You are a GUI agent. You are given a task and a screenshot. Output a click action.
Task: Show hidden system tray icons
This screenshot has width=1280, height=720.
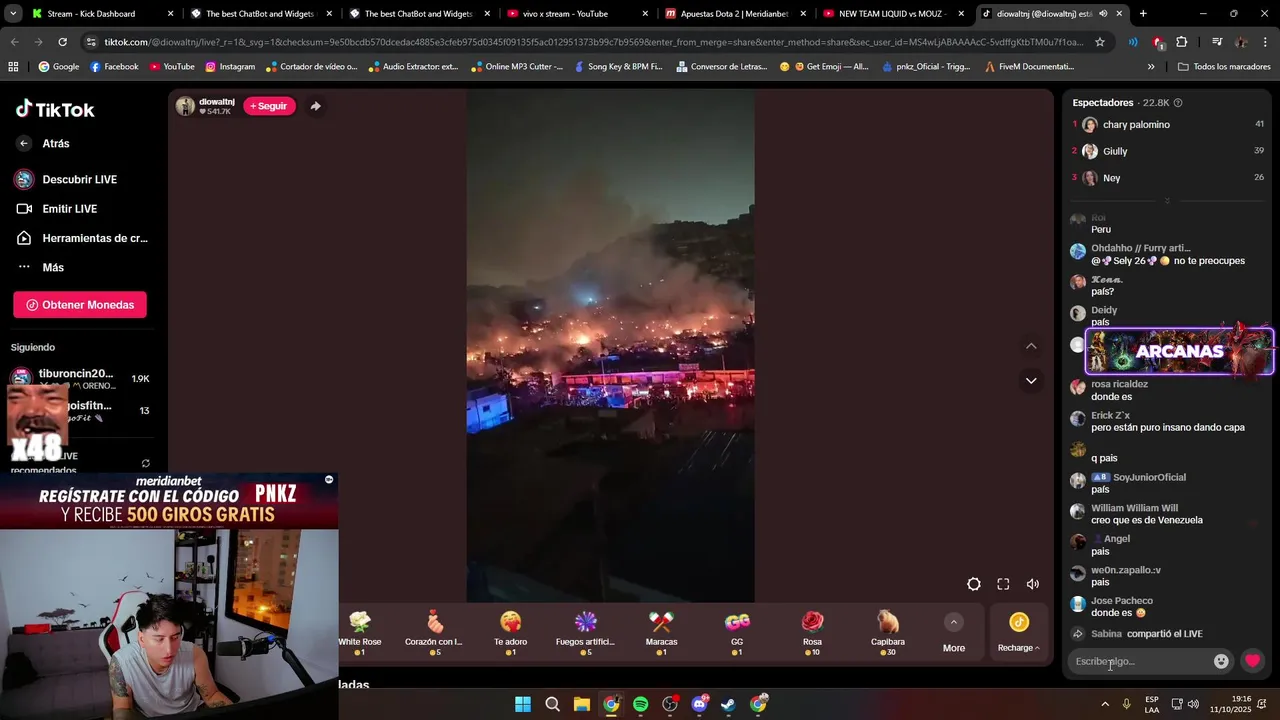point(1105,704)
